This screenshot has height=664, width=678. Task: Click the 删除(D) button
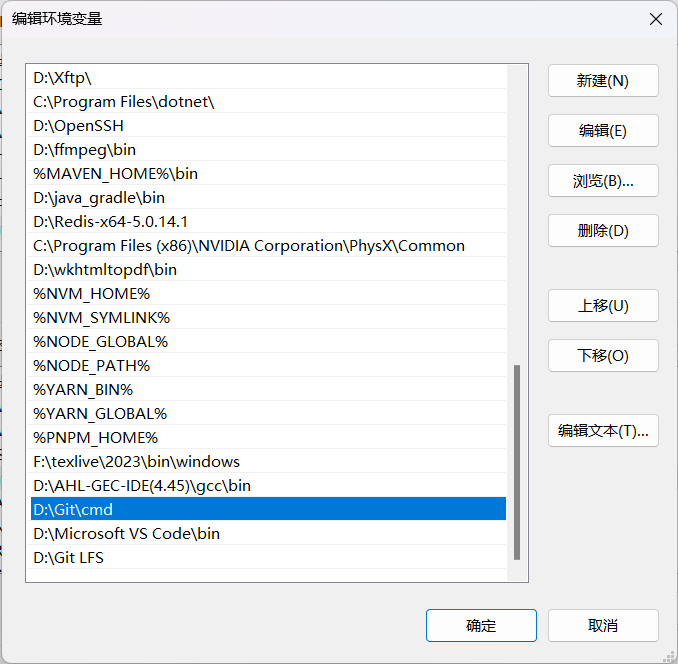pos(603,231)
